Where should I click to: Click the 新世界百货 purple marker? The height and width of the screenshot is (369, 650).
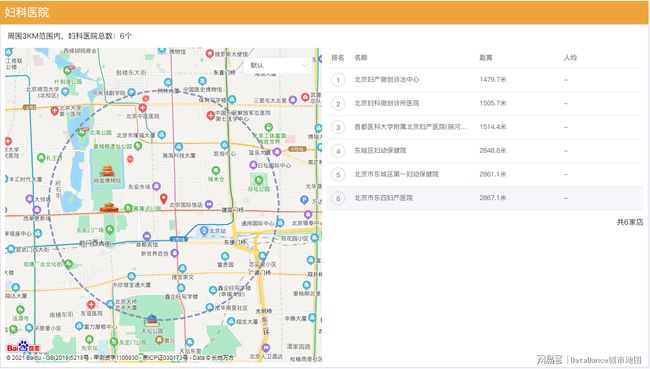pyautogui.click(x=175, y=253)
